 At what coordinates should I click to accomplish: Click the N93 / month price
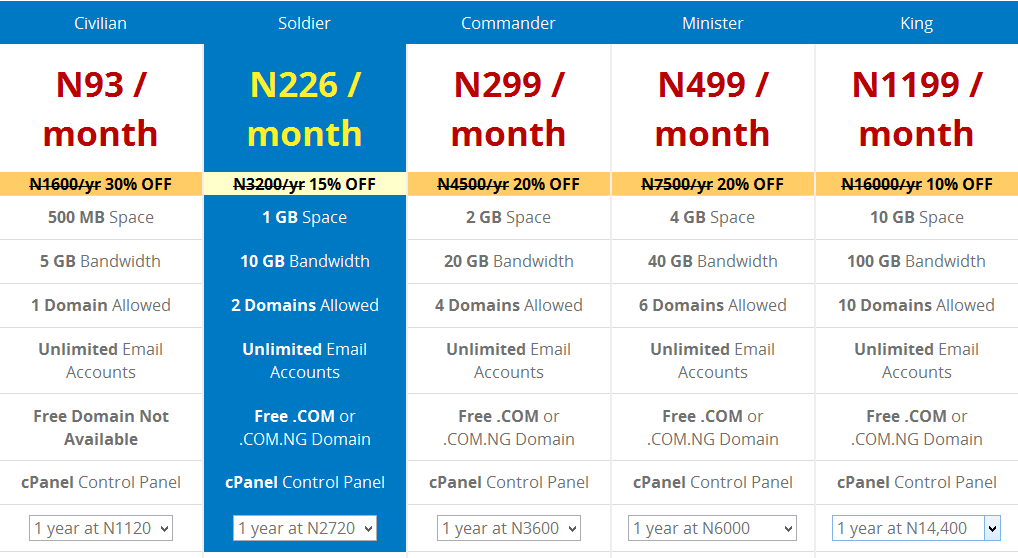point(101,109)
